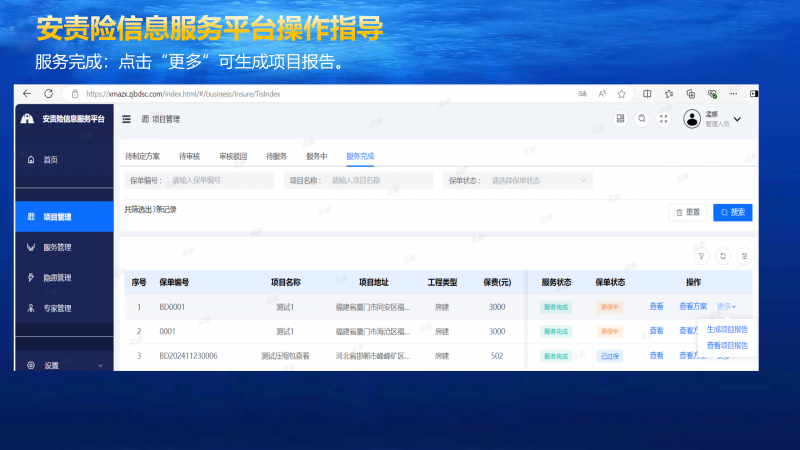Screen dimensions: 800x450
Task: Choose 生成项目报告 from the popup menu
Action: 727,330
